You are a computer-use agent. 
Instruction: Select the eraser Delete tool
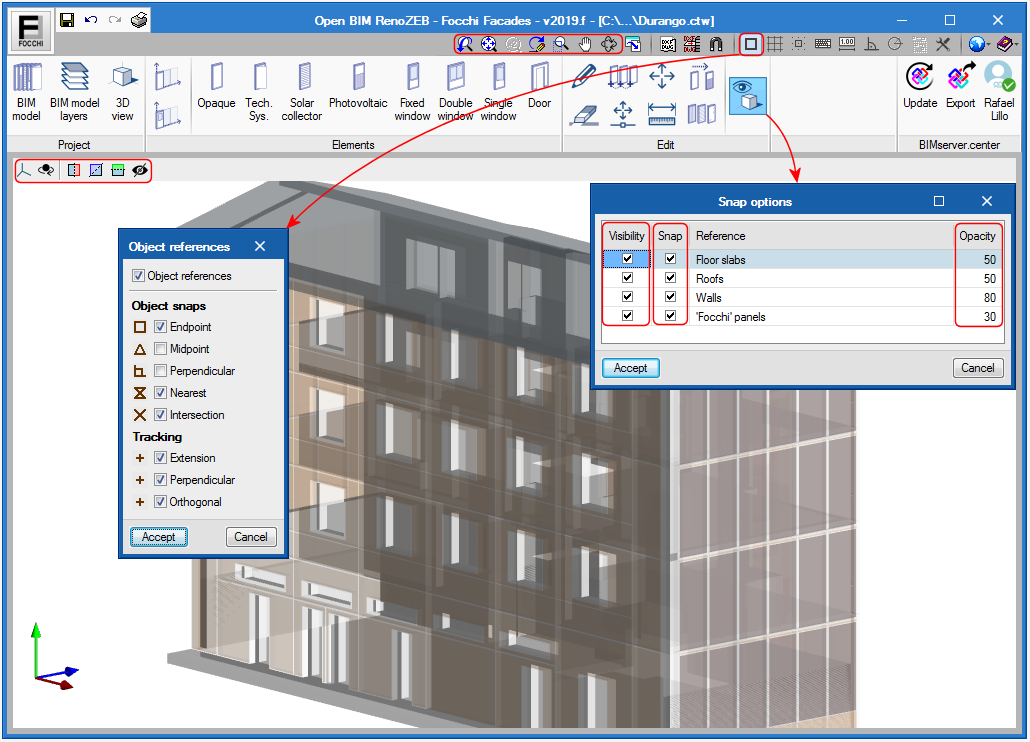pyautogui.click(x=583, y=114)
